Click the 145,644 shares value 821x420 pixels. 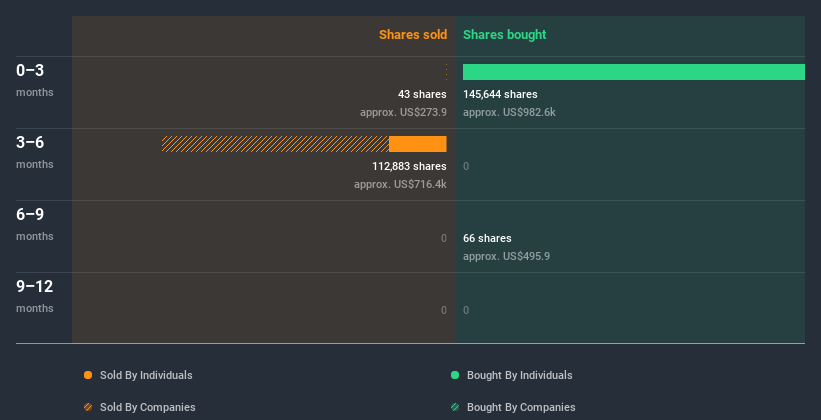click(500, 94)
